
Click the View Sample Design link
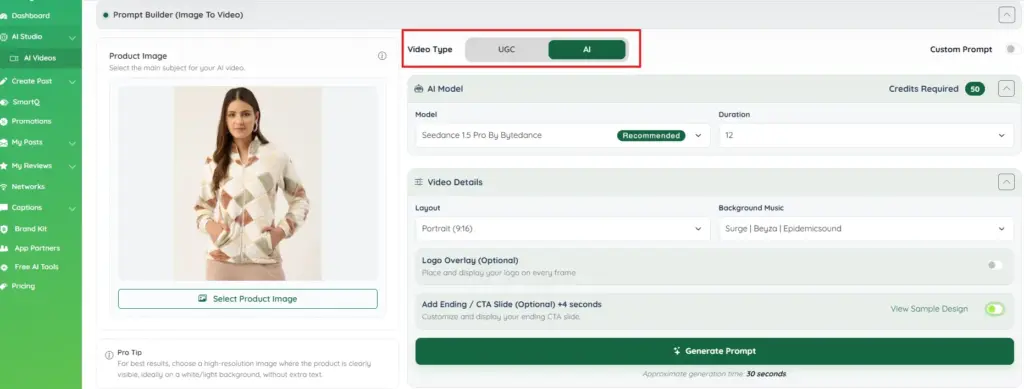(x=929, y=309)
